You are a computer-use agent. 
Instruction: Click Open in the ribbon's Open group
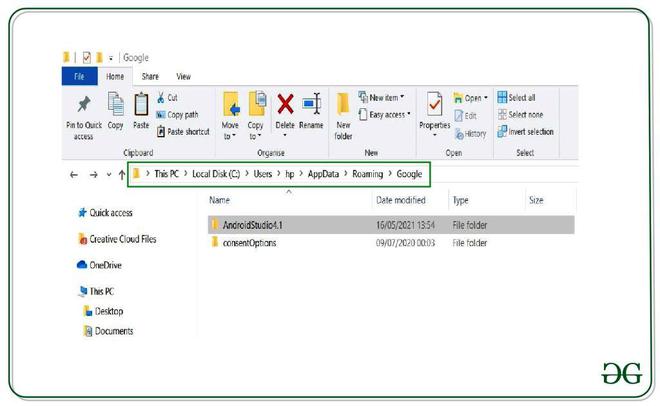(x=471, y=98)
